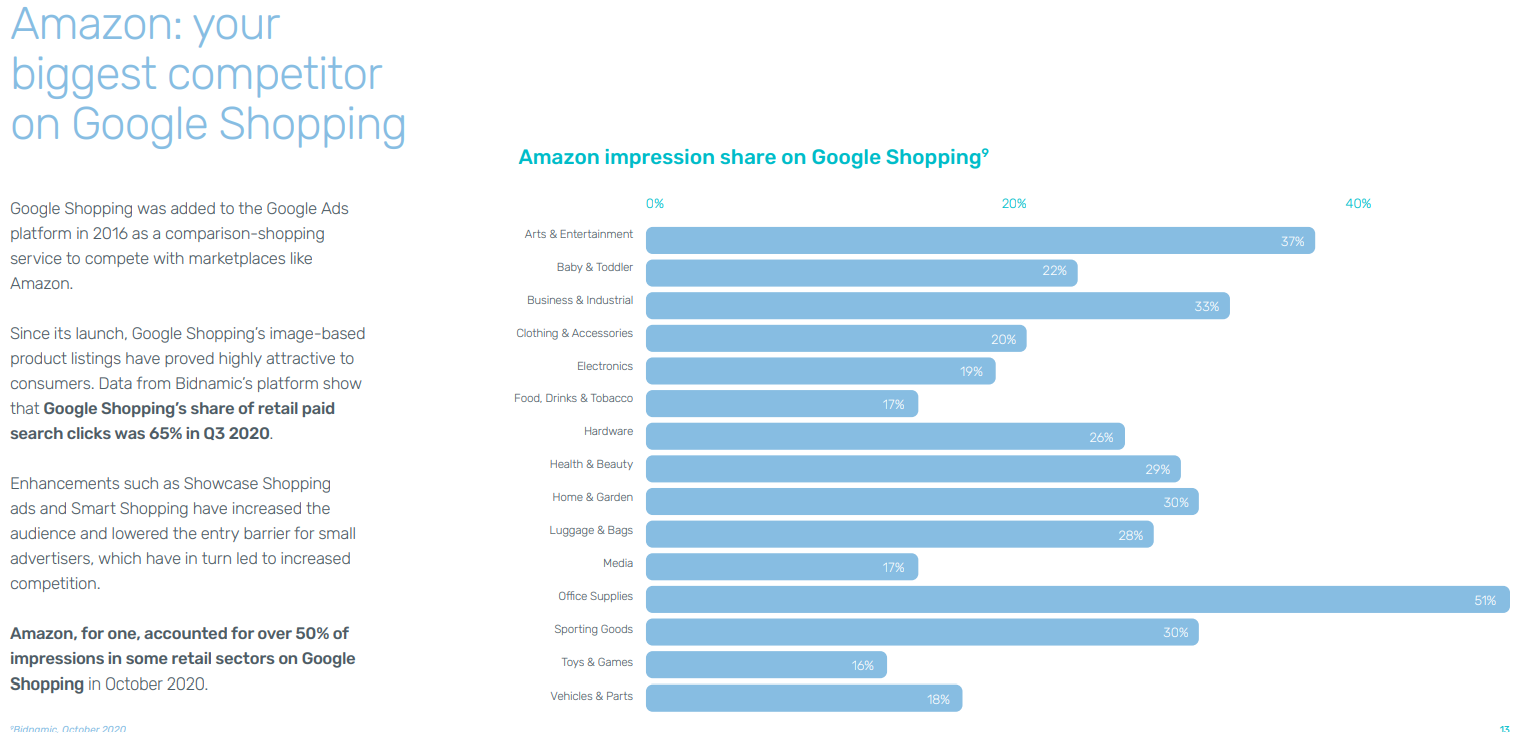1531x749 pixels.
Task: Select the Media 17% bar
Action: tap(782, 567)
